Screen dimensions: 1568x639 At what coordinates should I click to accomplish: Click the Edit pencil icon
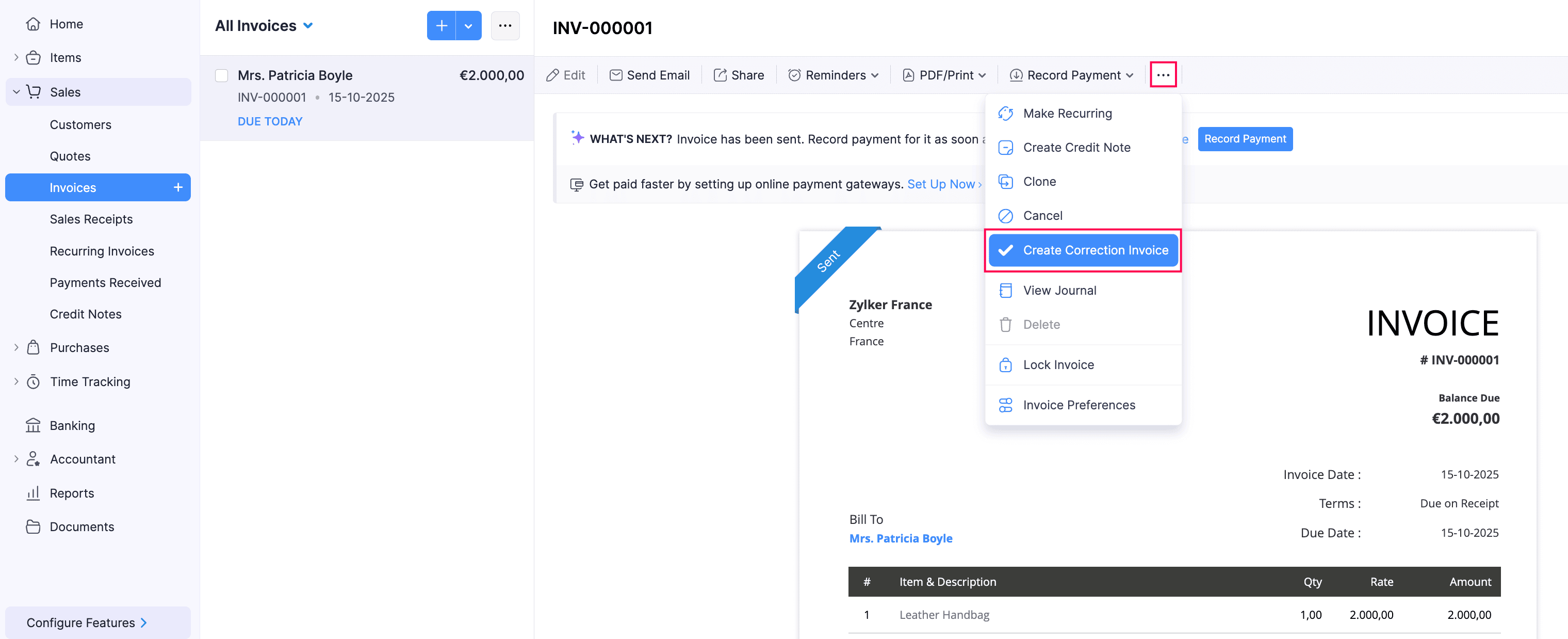click(552, 75)
